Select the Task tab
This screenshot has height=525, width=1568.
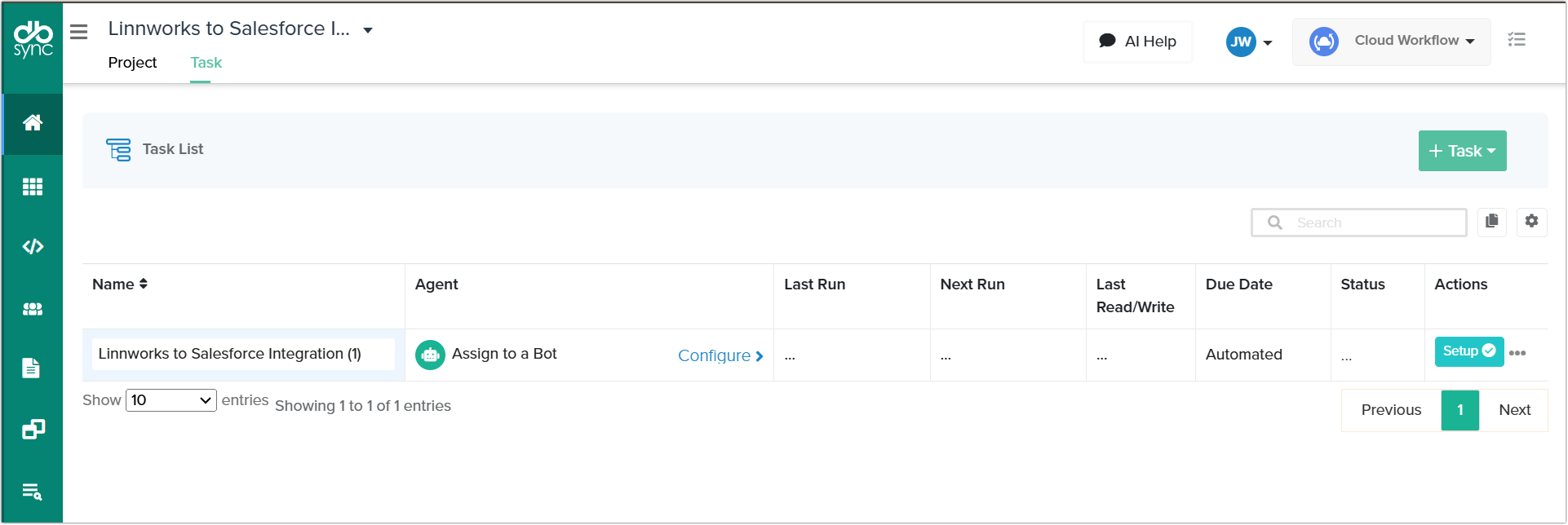[x=206, y=63]
